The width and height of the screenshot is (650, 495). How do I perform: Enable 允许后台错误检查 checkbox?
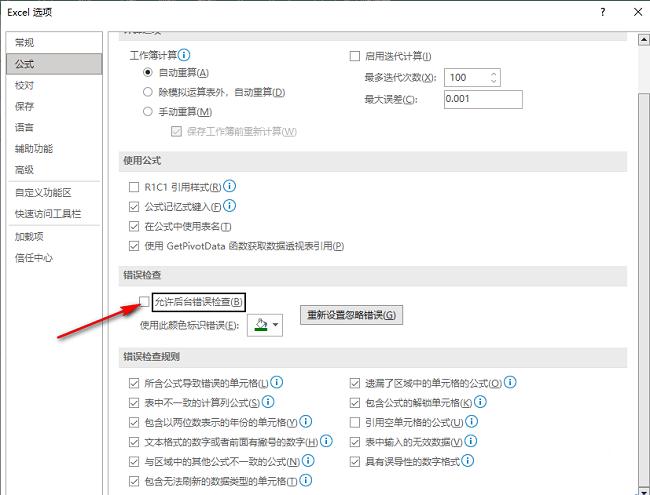tap(146, 302)
